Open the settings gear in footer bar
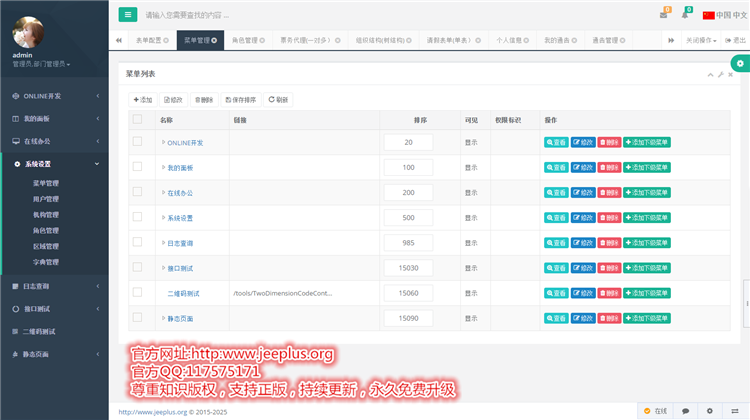This screenshot has height=420, width=750. (x=709, y=410)
